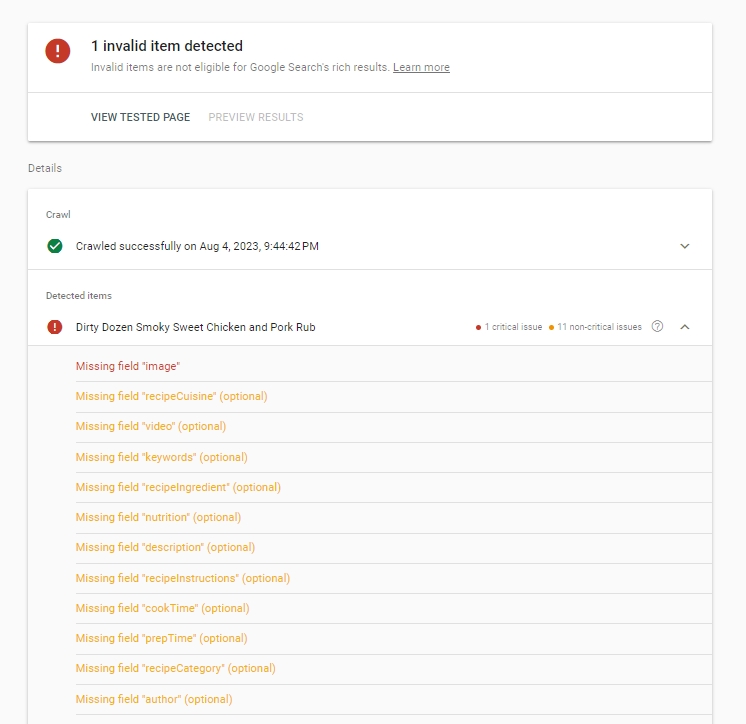Select Missing field "nutrition" row
Screen dimensions: 746x724
click(x=158, y=517)
